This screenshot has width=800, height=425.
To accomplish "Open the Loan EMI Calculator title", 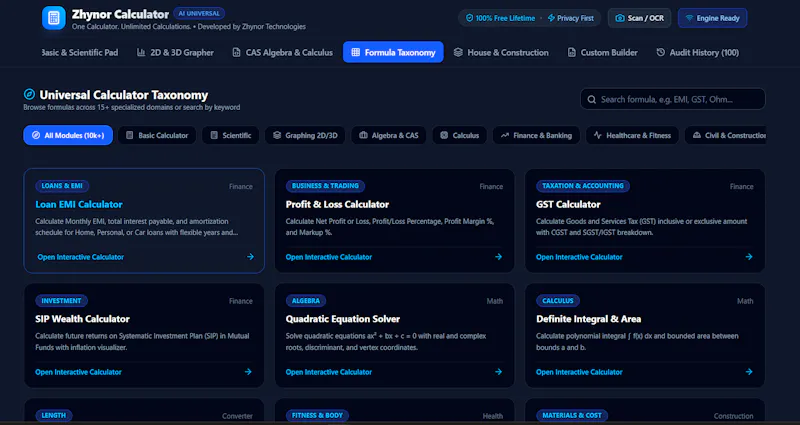I will [x=79, y=204].
